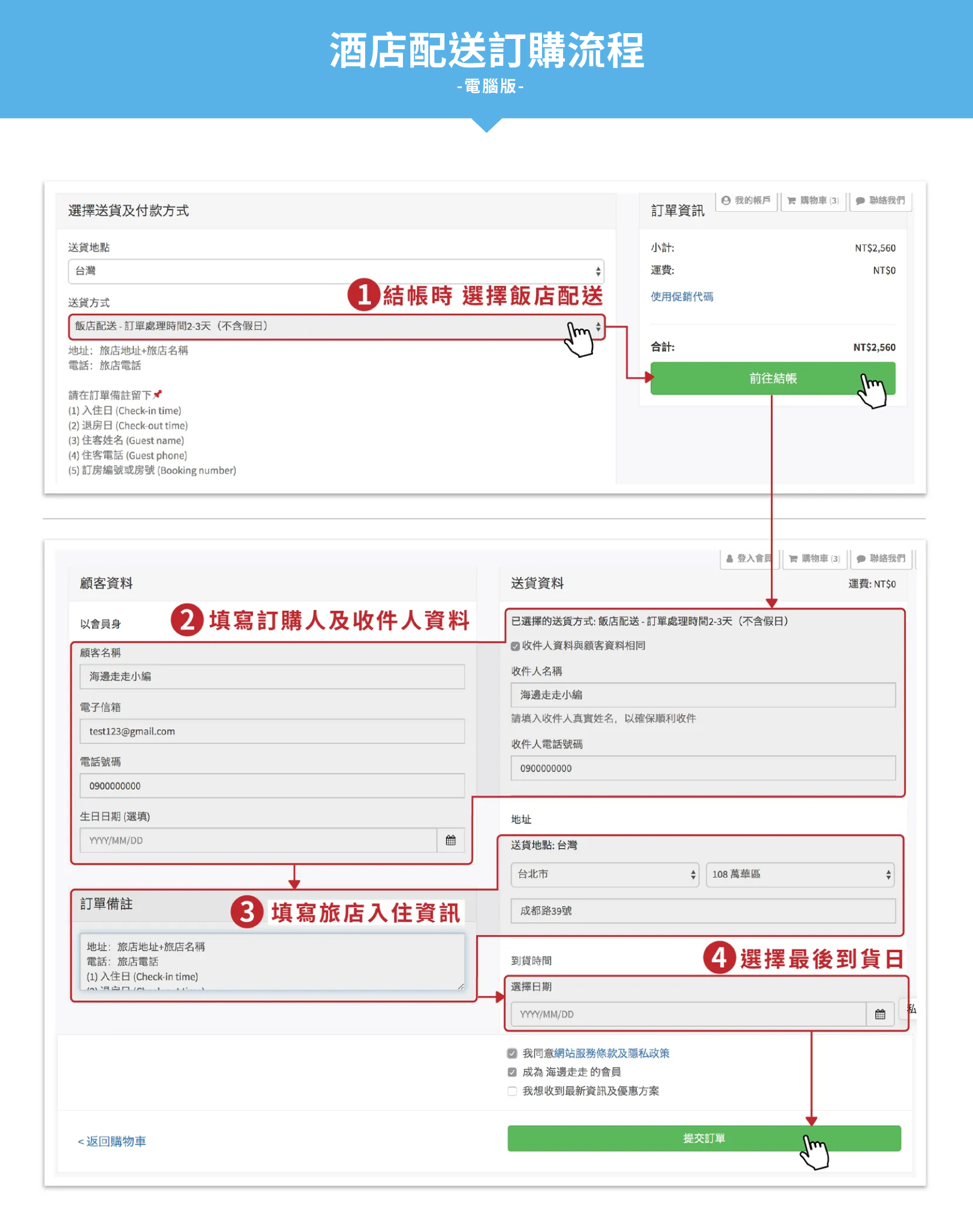The height and width of the screenshot is (1232, 973).
Task: Click the 訂單備註 textarea
Action: pos(272,962)
